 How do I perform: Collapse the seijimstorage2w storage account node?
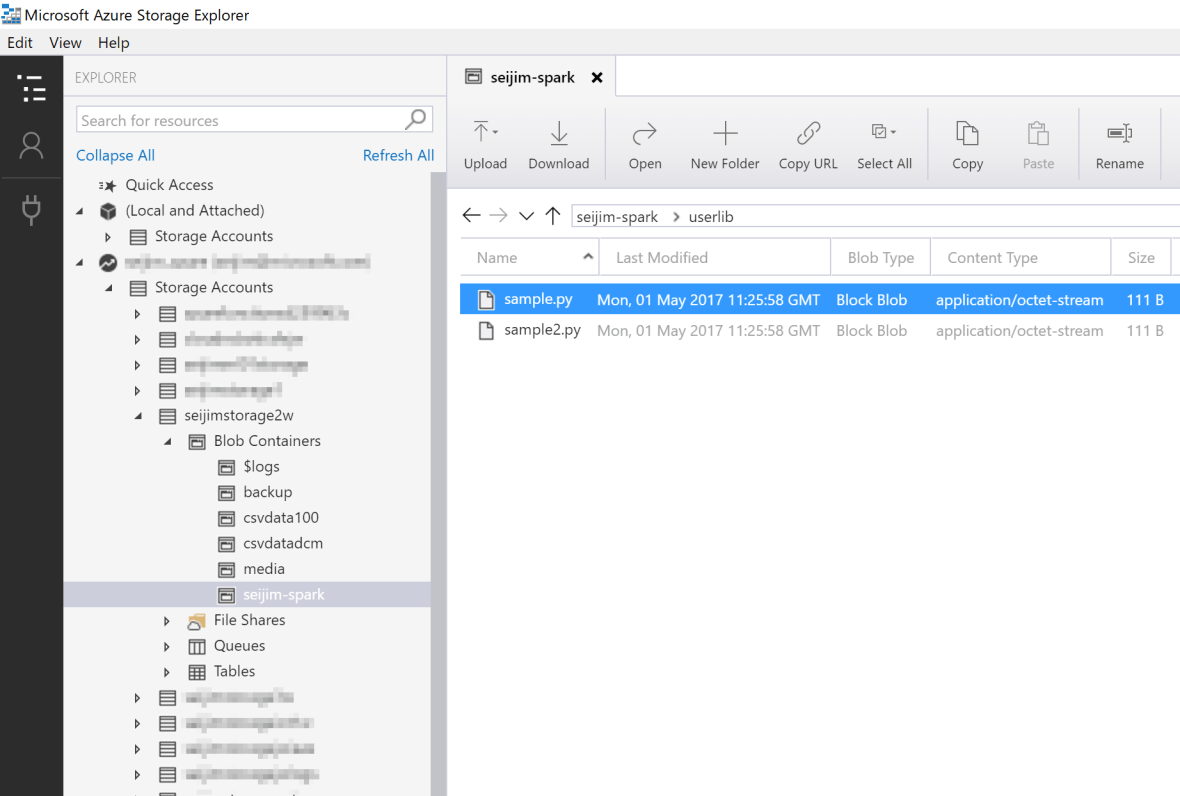click(138, 416)
